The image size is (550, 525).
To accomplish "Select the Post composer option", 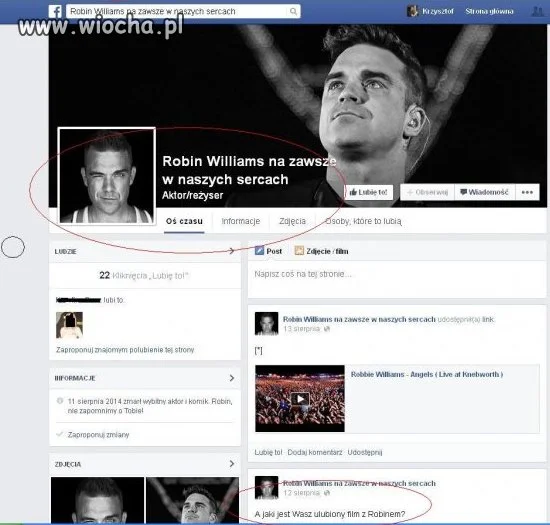I will point(268,251).
